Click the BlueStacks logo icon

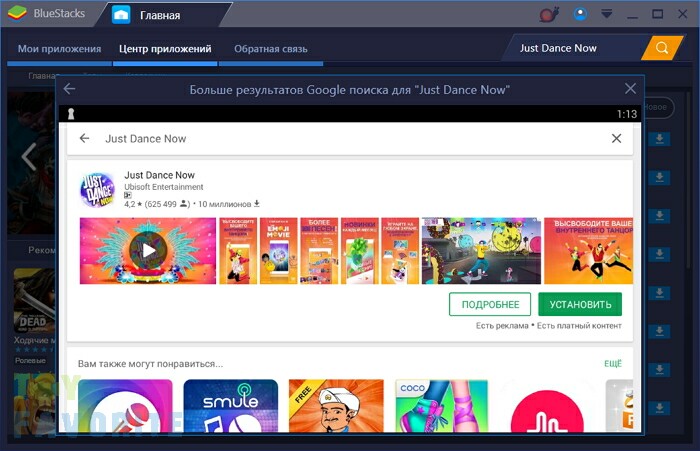point(17,13)
